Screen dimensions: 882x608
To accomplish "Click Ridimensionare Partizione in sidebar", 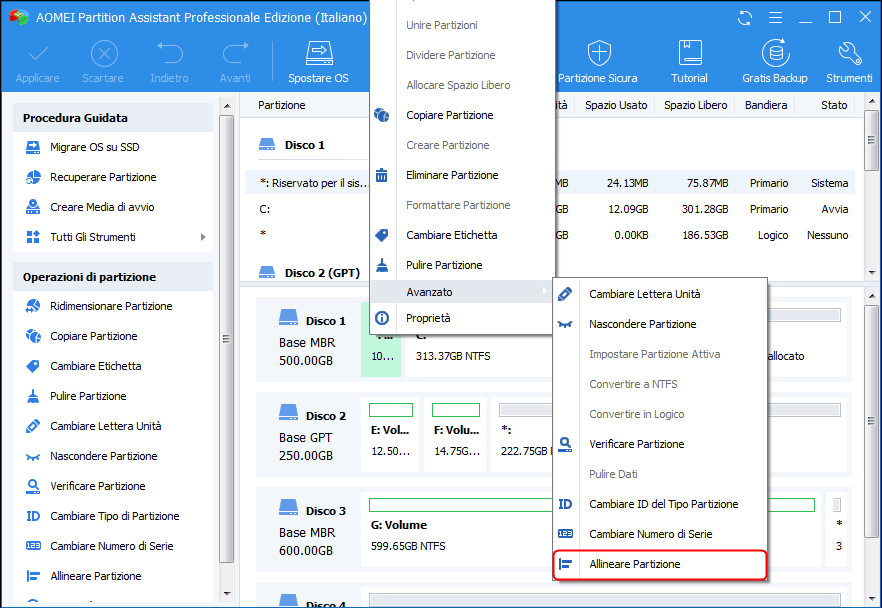I will [x=111, y=306].
